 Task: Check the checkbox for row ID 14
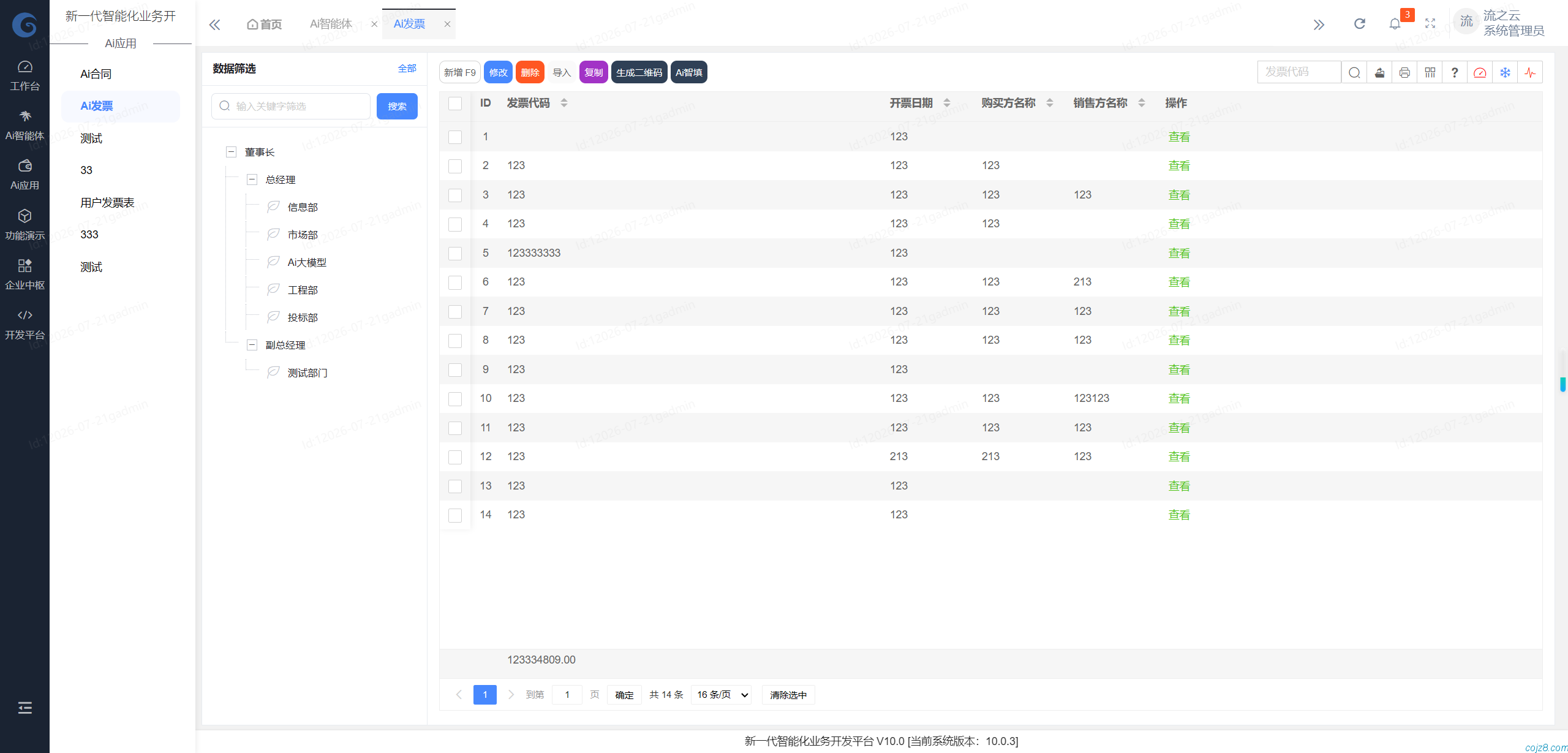tap(455, 515)
